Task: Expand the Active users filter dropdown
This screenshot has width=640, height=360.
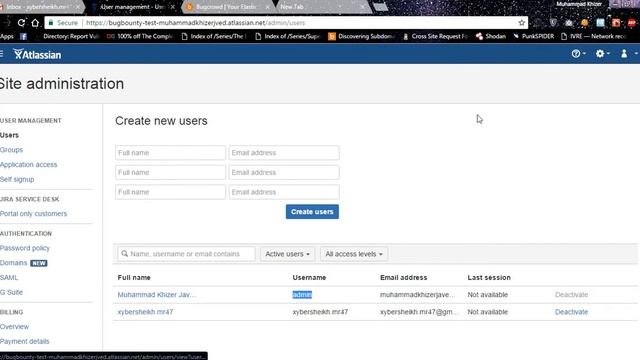Action: pyautogui.click(x=287, y=254)
